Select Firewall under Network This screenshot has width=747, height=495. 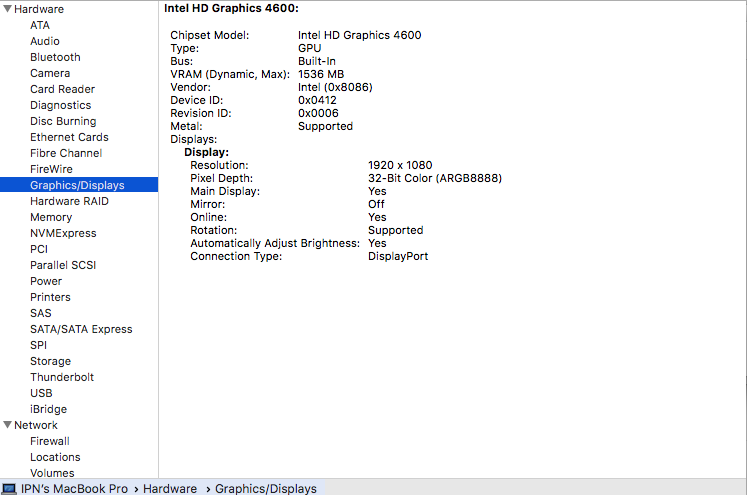pyautogui.click(x=50, y=441)
